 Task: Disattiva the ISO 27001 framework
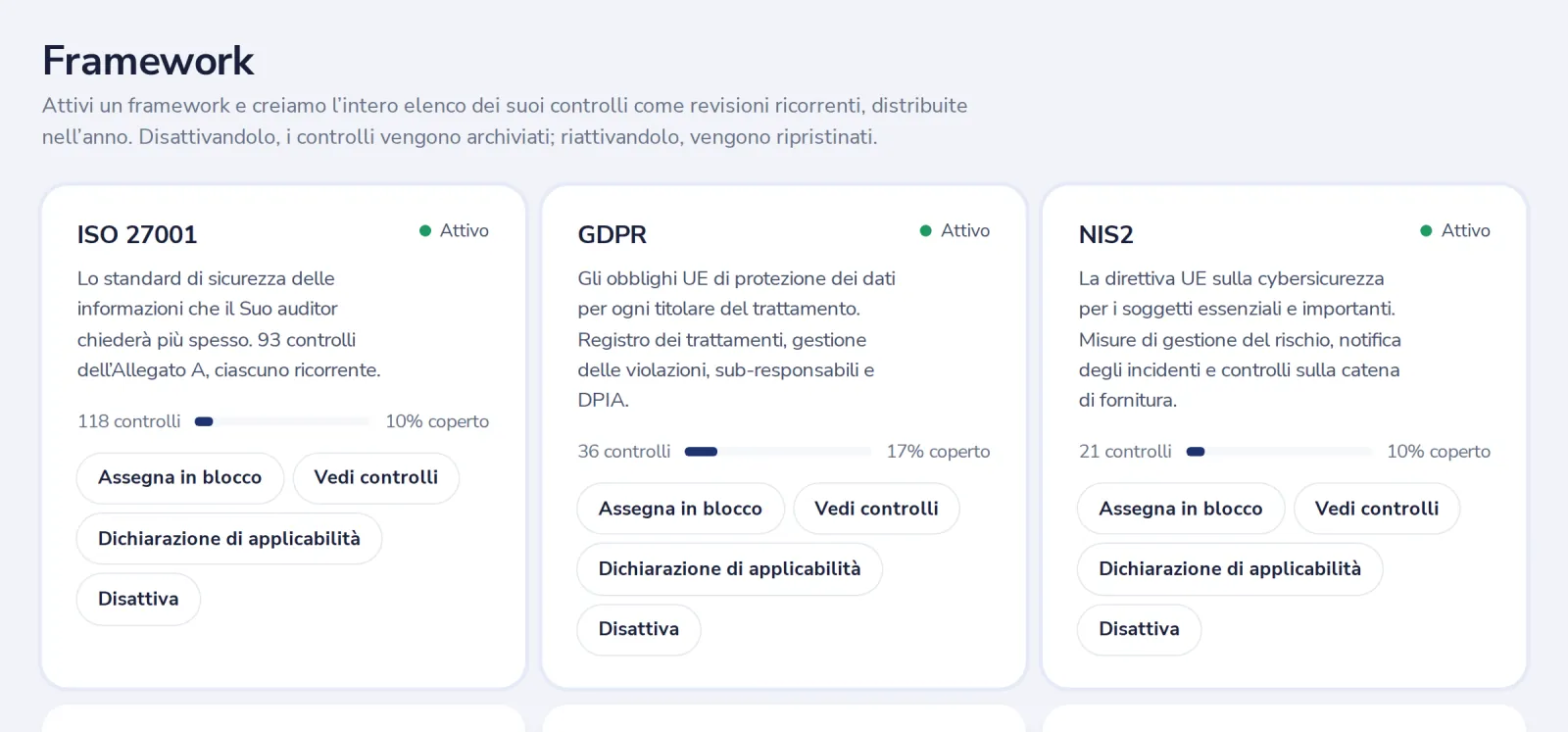click(138, 599)
